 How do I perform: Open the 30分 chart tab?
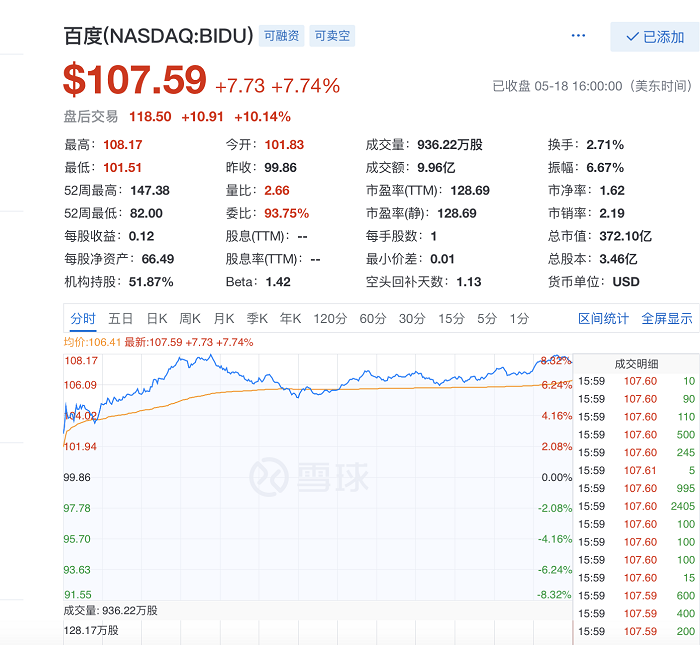[412, 319]
